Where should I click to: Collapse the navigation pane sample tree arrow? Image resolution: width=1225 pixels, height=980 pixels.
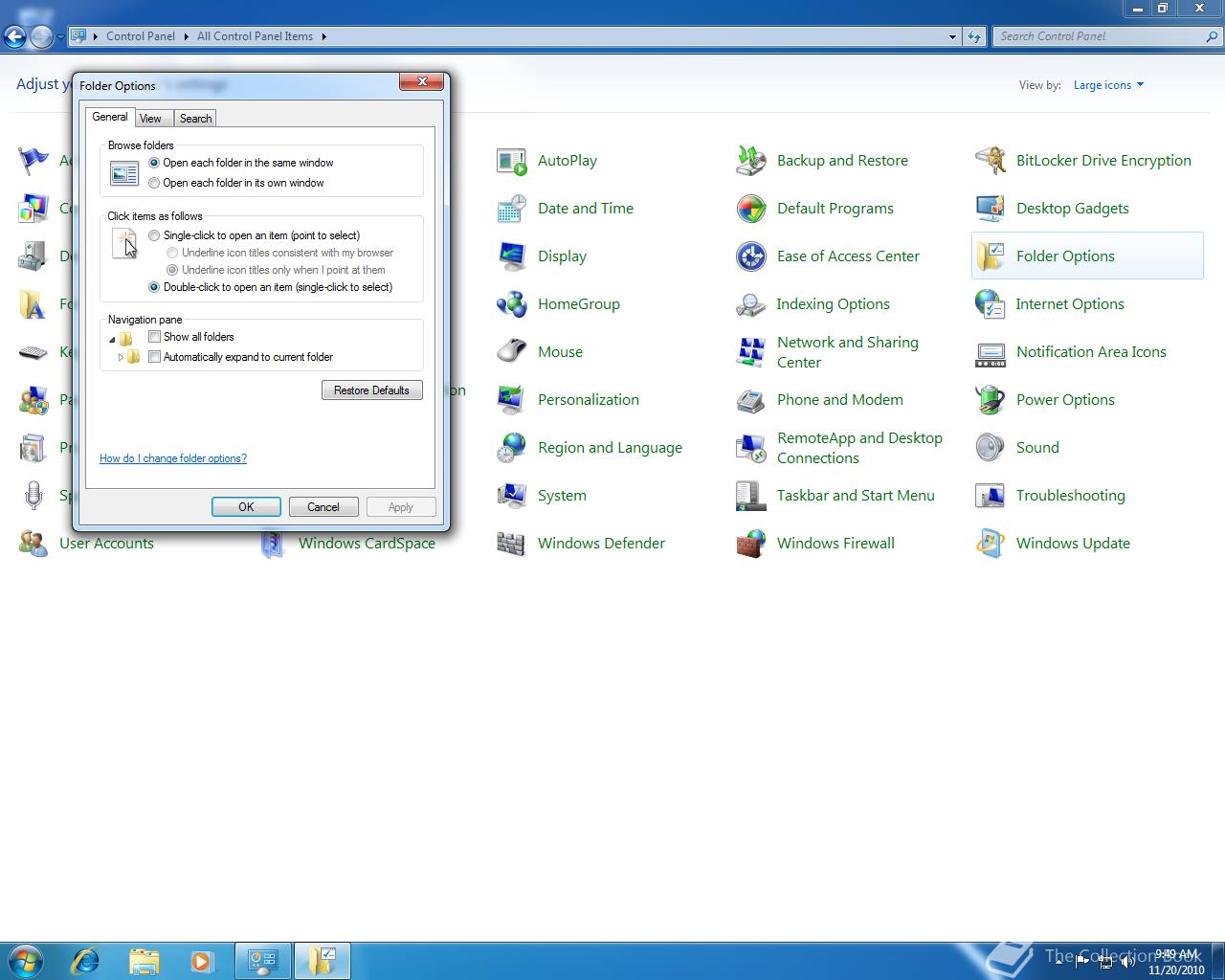pyautogui.click(x=112, y=339)
